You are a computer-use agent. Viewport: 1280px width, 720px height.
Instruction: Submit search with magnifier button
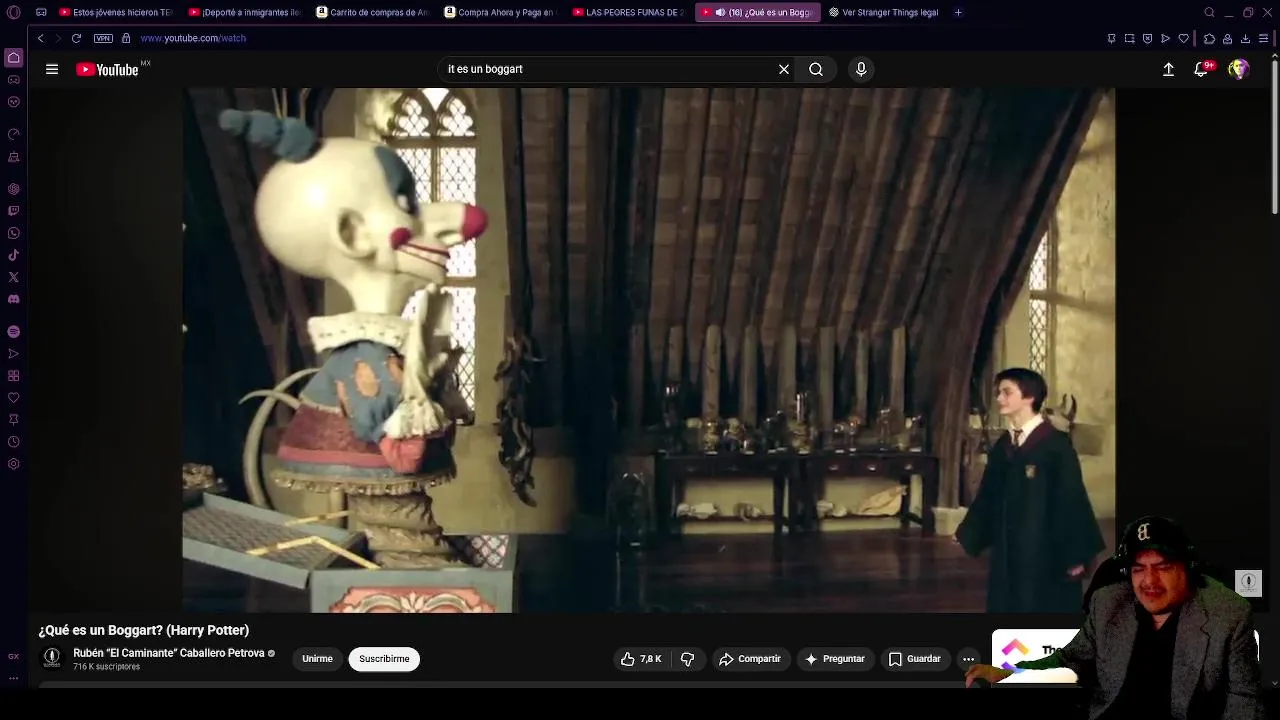[816, 69]
